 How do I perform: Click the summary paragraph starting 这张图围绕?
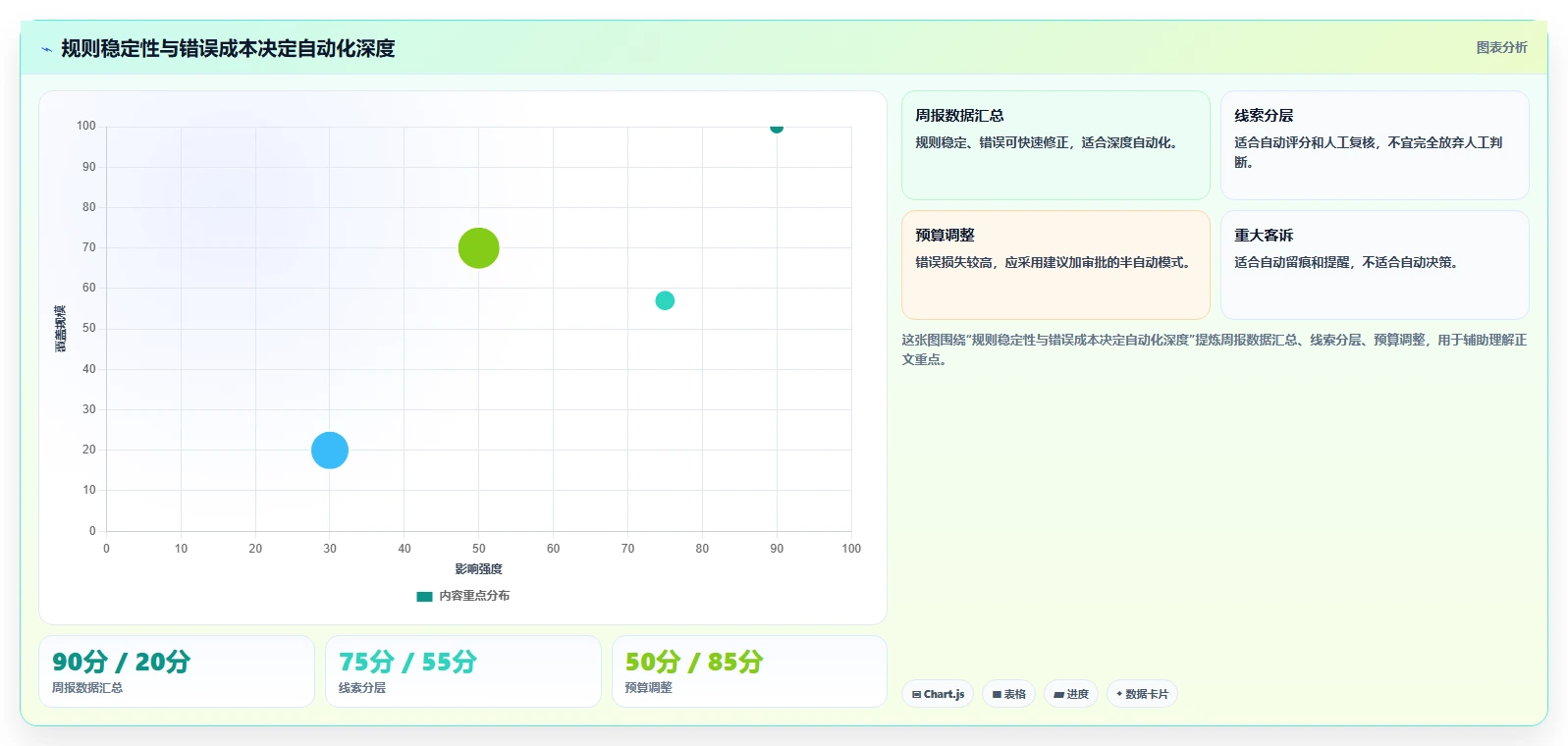tap(1215, 349)
